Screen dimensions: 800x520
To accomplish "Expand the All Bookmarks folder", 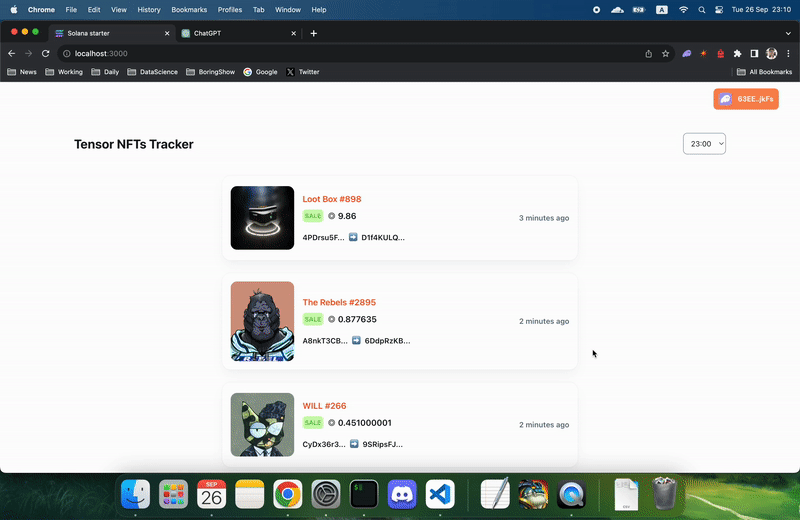I will click(764, 72).
